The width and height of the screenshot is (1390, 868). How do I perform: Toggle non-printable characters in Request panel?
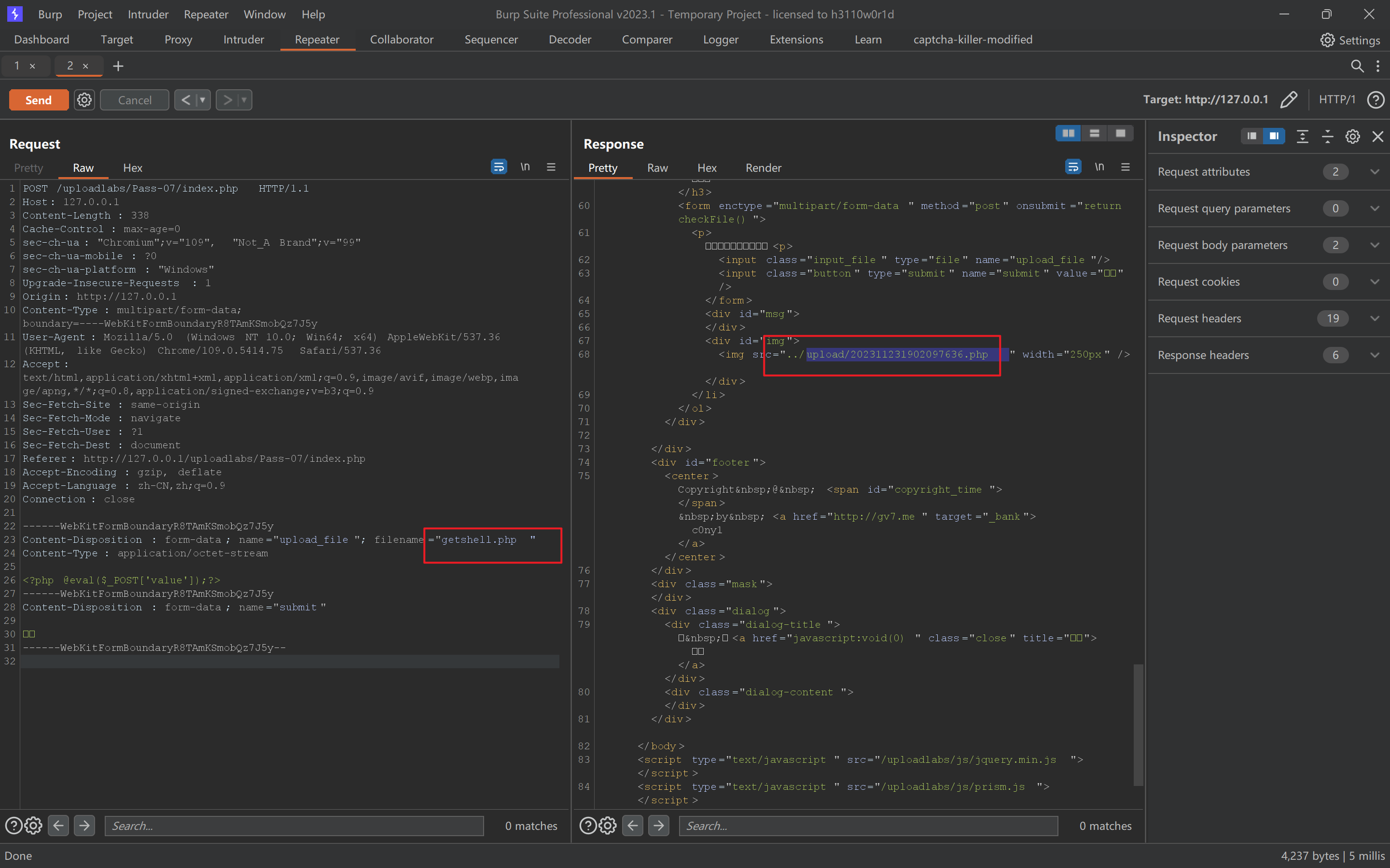coord(525,166)
